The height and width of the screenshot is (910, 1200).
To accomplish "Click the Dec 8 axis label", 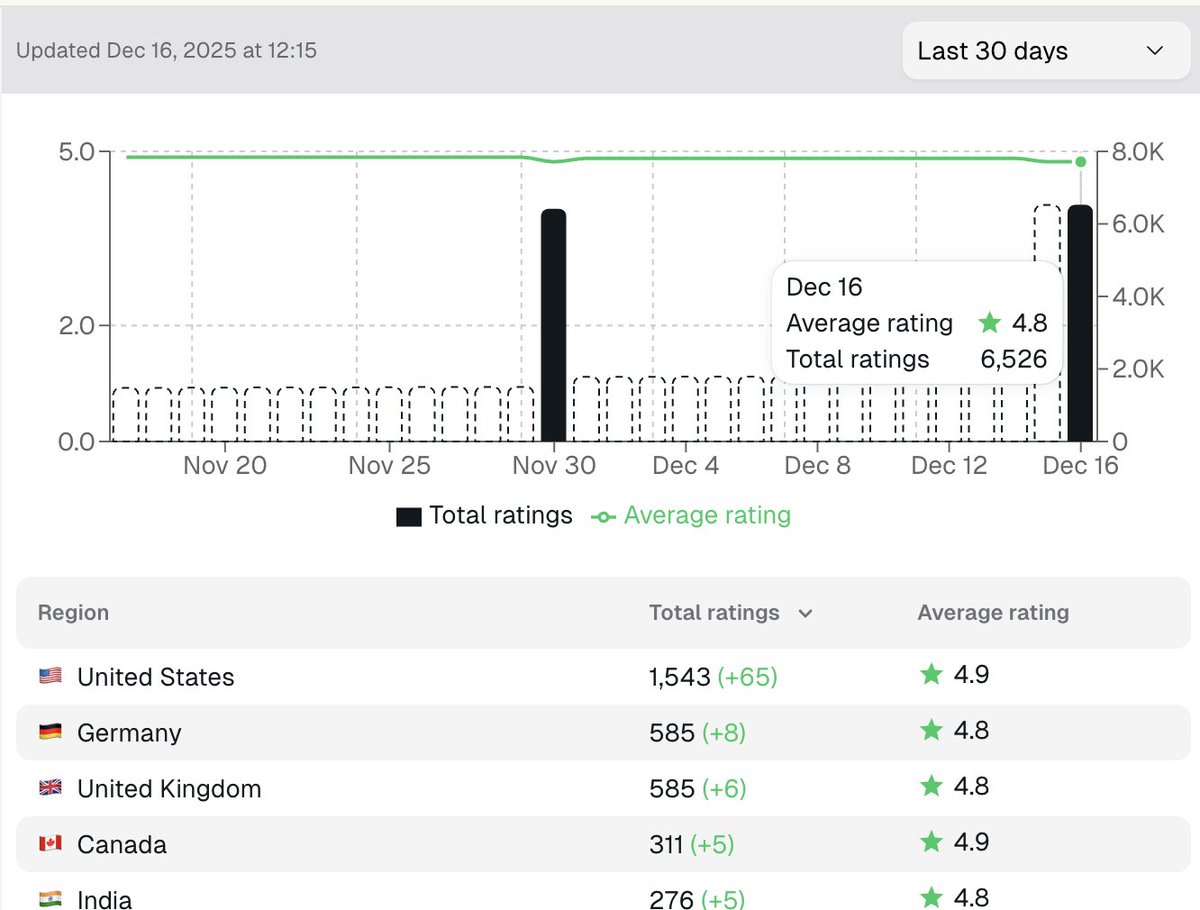I will click(x=818, y=466).
